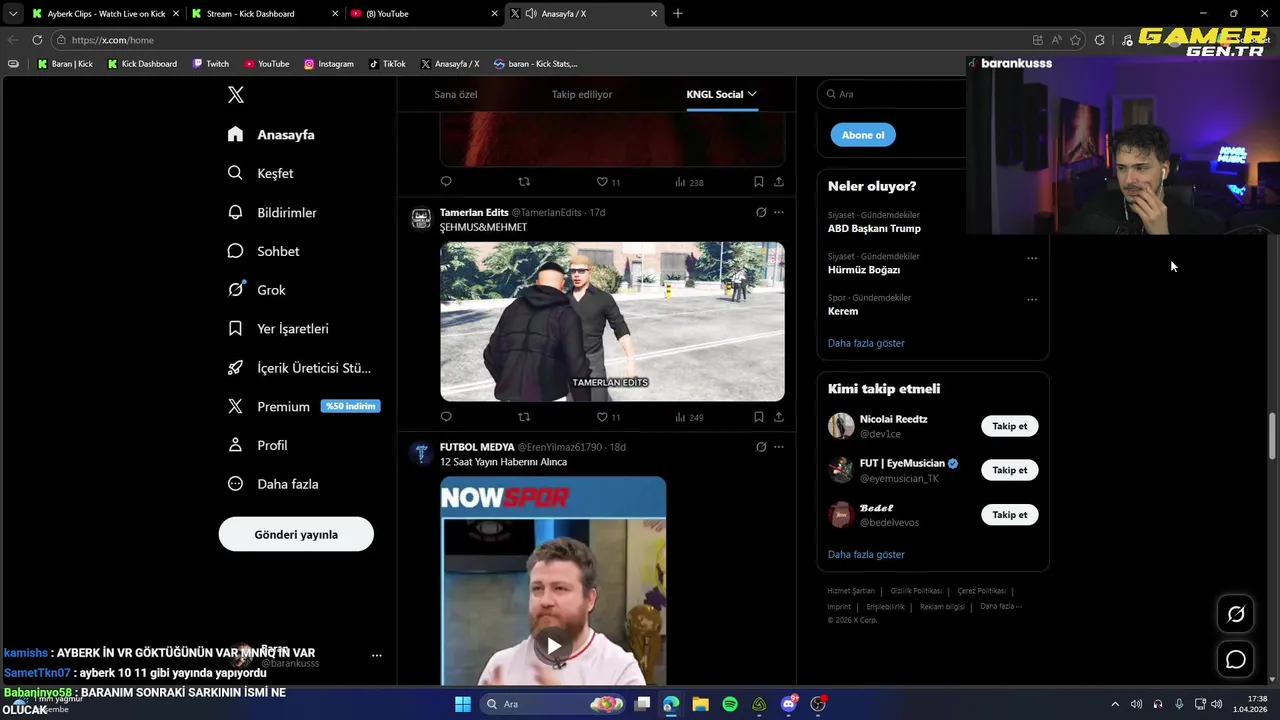The width and height of the screenshot is (1280, 720).
Task: Show more trends via Daha fazla göster
Action: [866, 343]
